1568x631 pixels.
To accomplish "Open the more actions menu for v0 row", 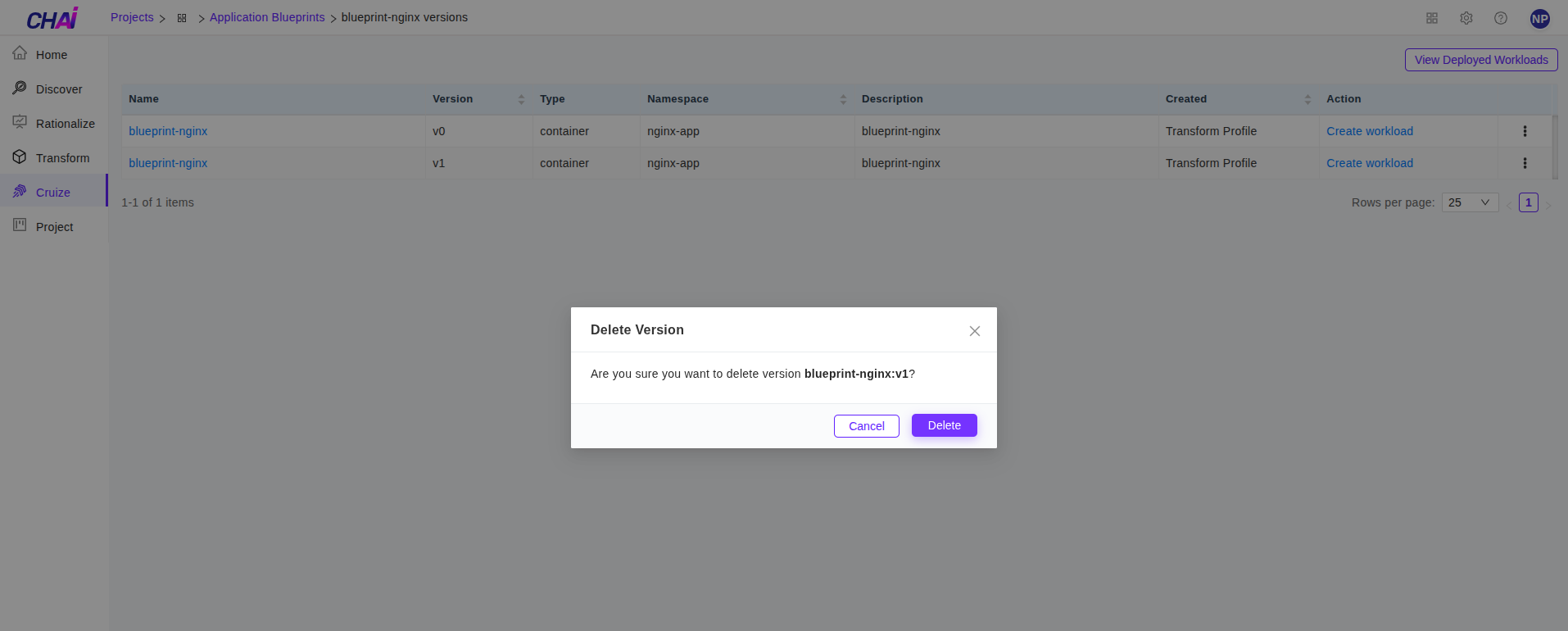I will [1524, 131].
